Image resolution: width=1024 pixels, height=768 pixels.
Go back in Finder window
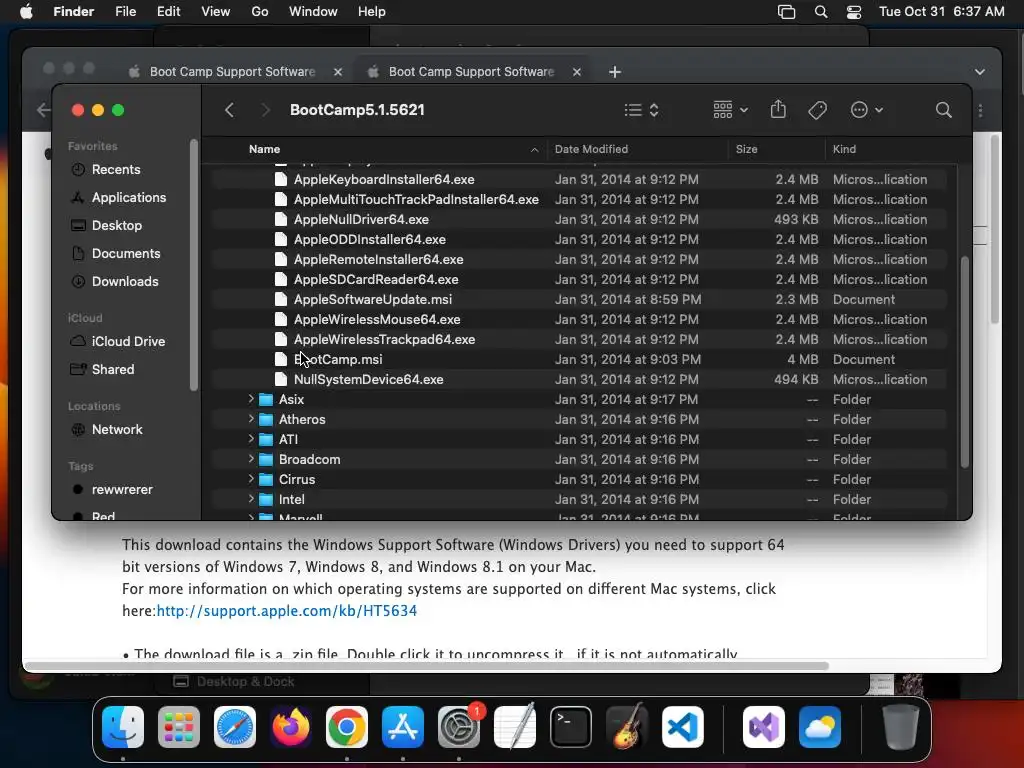[x=229, y=110]
